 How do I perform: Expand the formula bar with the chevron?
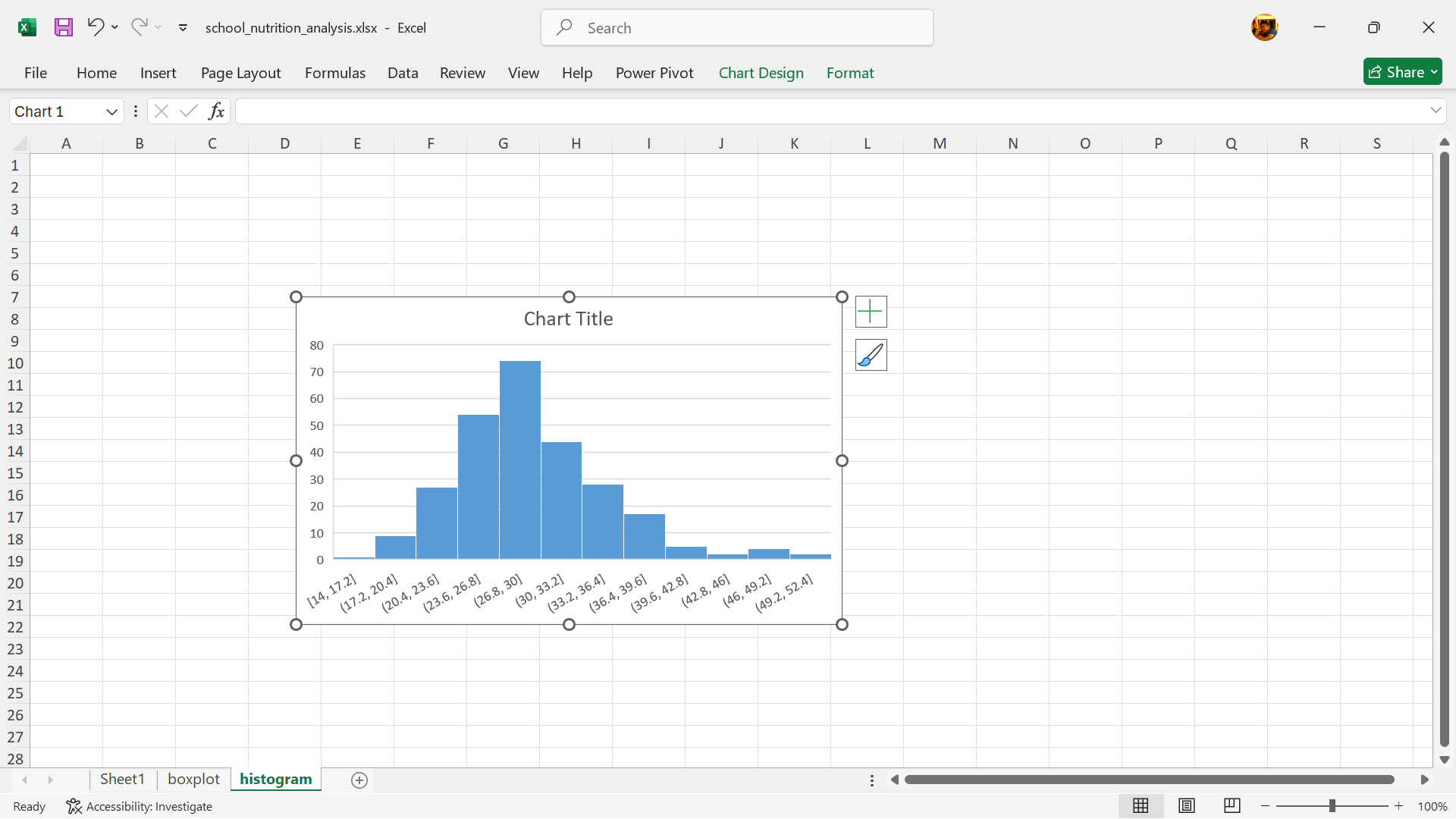(1436, 111)
